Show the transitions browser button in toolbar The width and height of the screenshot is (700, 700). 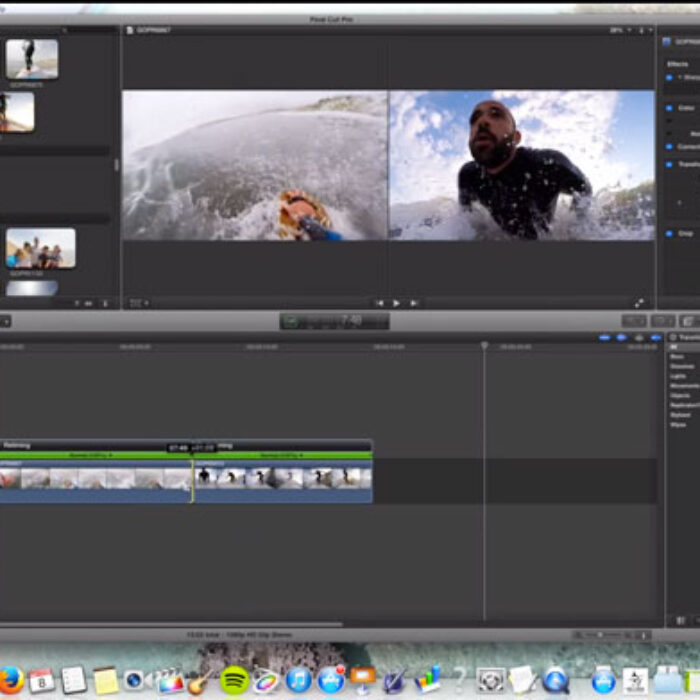pos(689,321)
